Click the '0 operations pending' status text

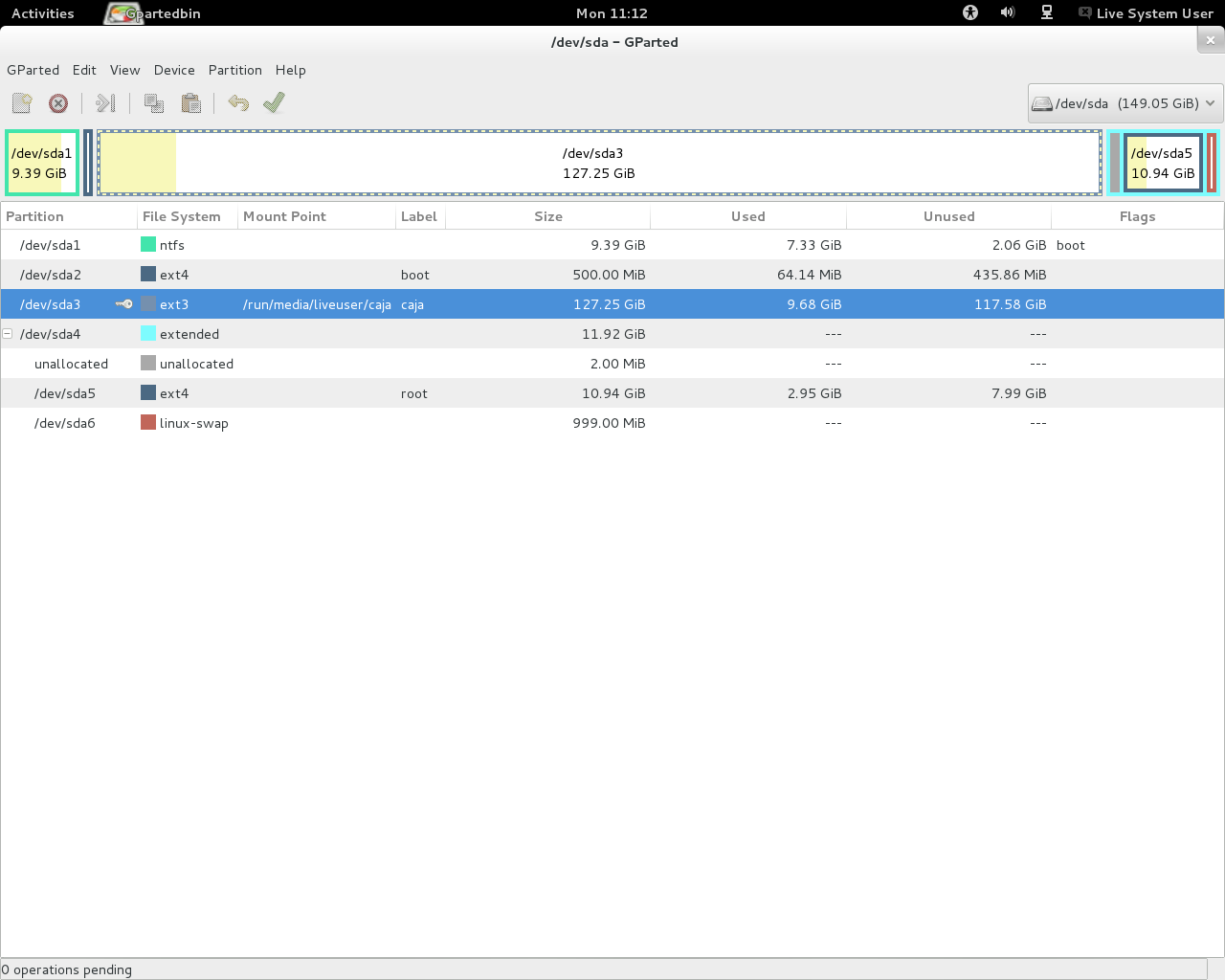point(67,969)
